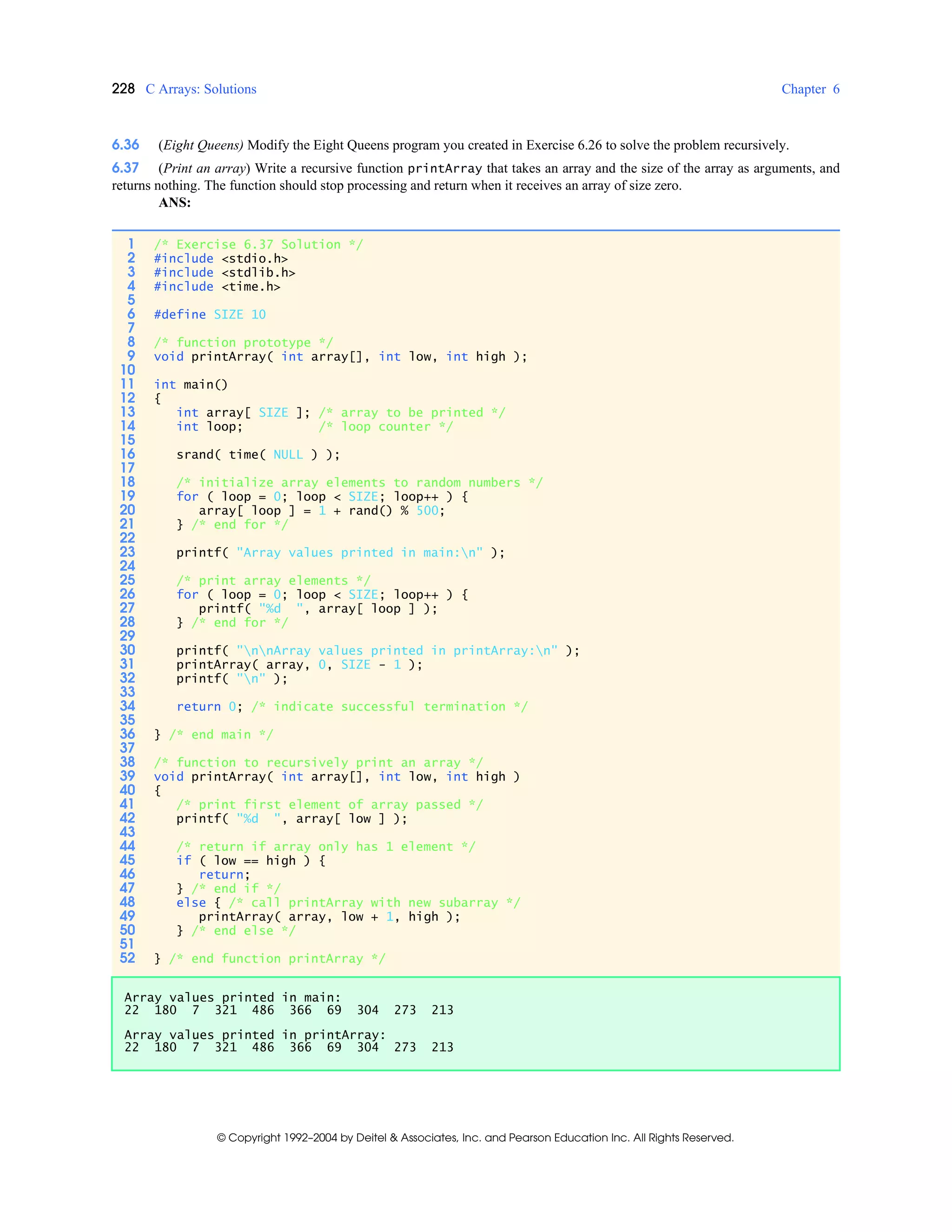This screenshot has height=1232, width=952.
Task: Click the italic '(Eight Queens)' title
Action: [x=201, y=145]
